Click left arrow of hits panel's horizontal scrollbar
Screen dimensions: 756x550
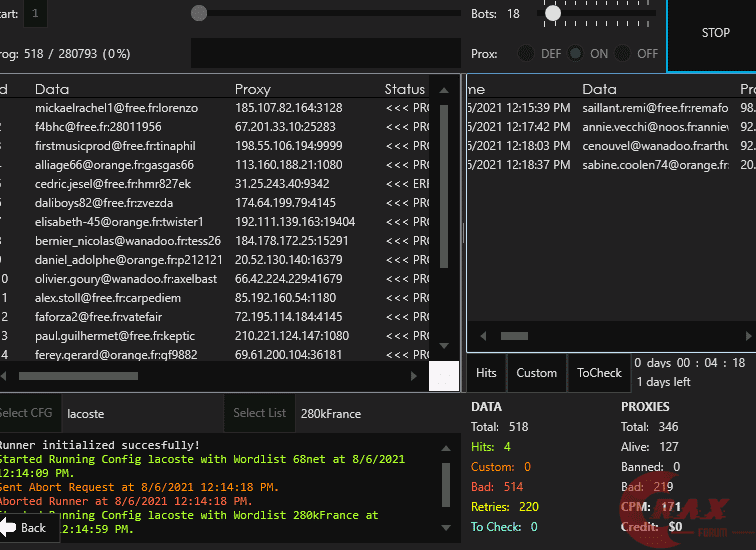[484, 337]
